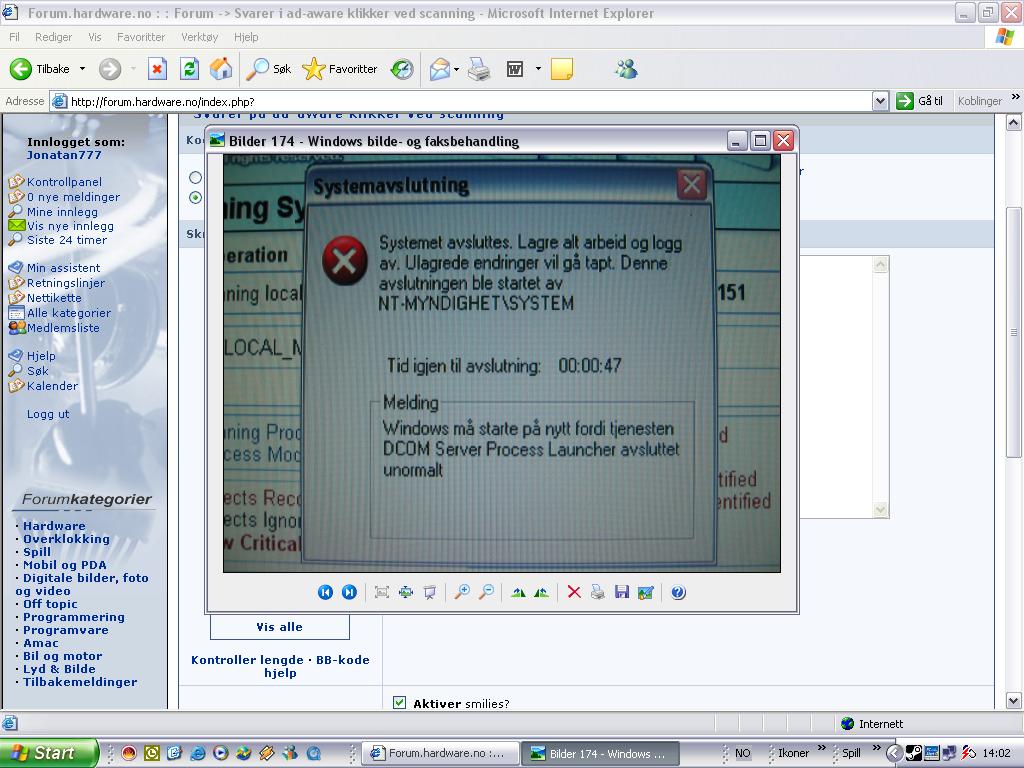Open Verktøy menu
Screen dimensions: 1024x768
point(200,37)
